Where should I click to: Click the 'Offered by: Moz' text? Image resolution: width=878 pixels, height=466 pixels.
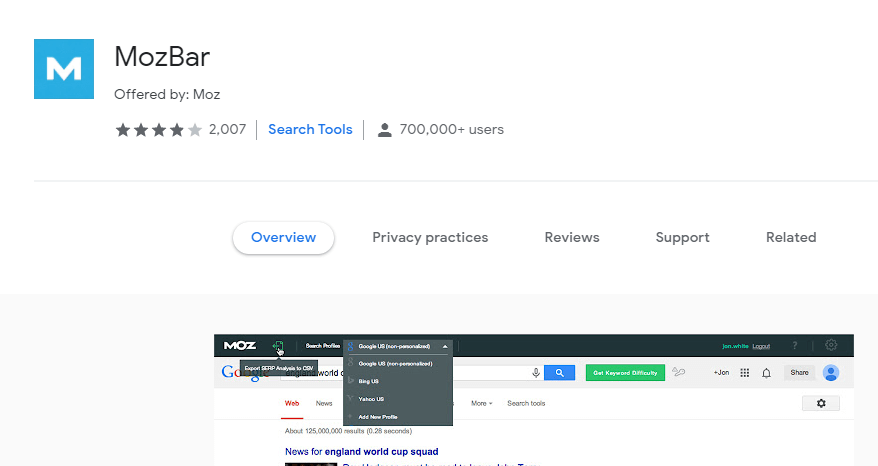(167, 94)
